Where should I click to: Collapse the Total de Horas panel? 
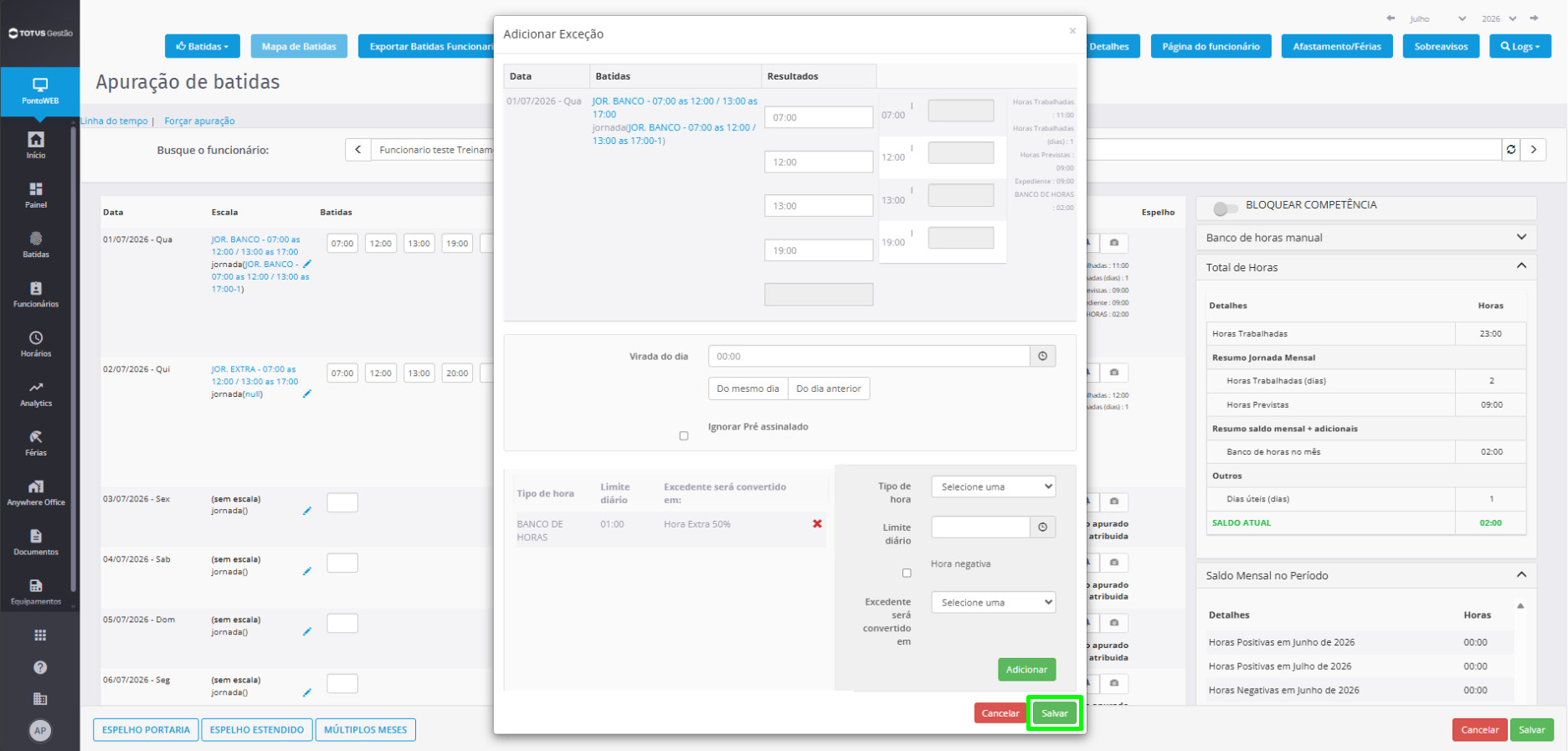pos(1522,266)
